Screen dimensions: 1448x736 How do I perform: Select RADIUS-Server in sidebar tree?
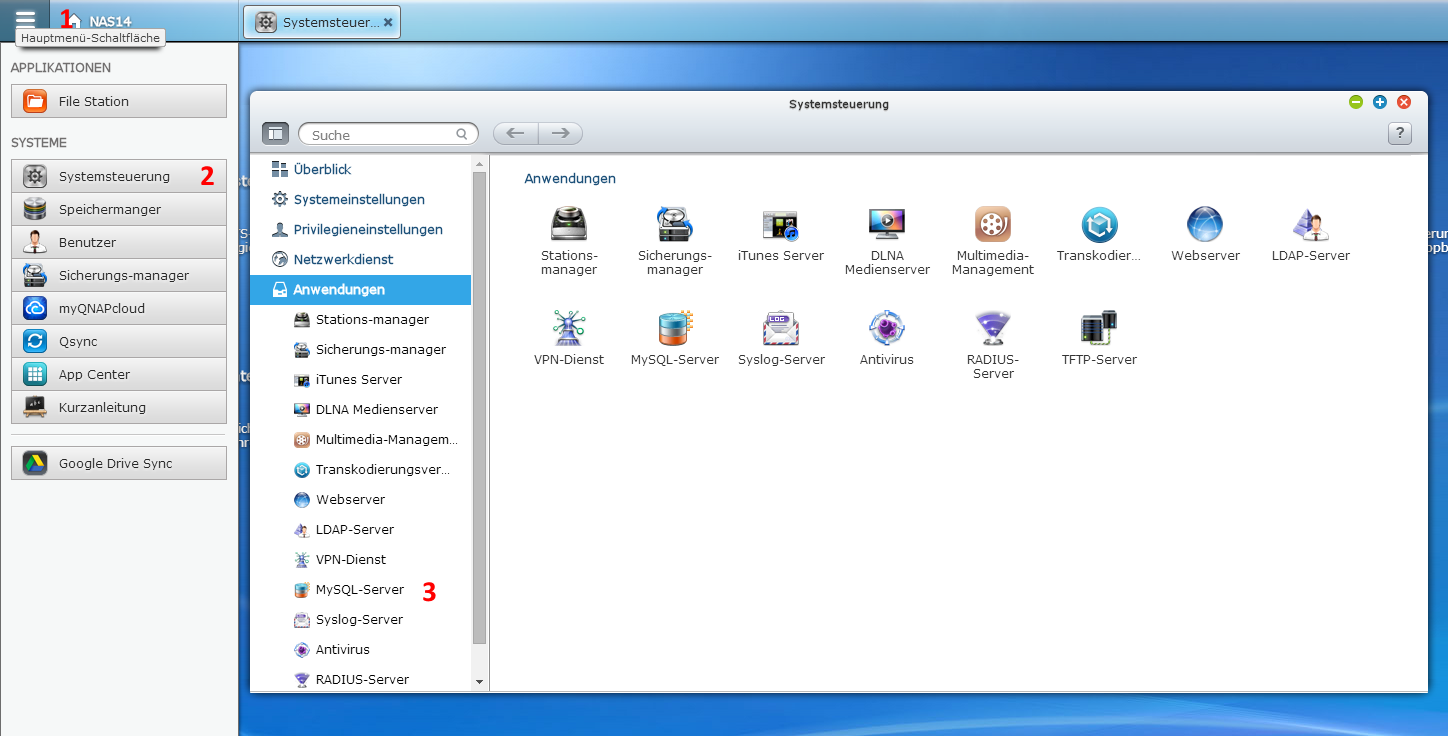point(360,680)
